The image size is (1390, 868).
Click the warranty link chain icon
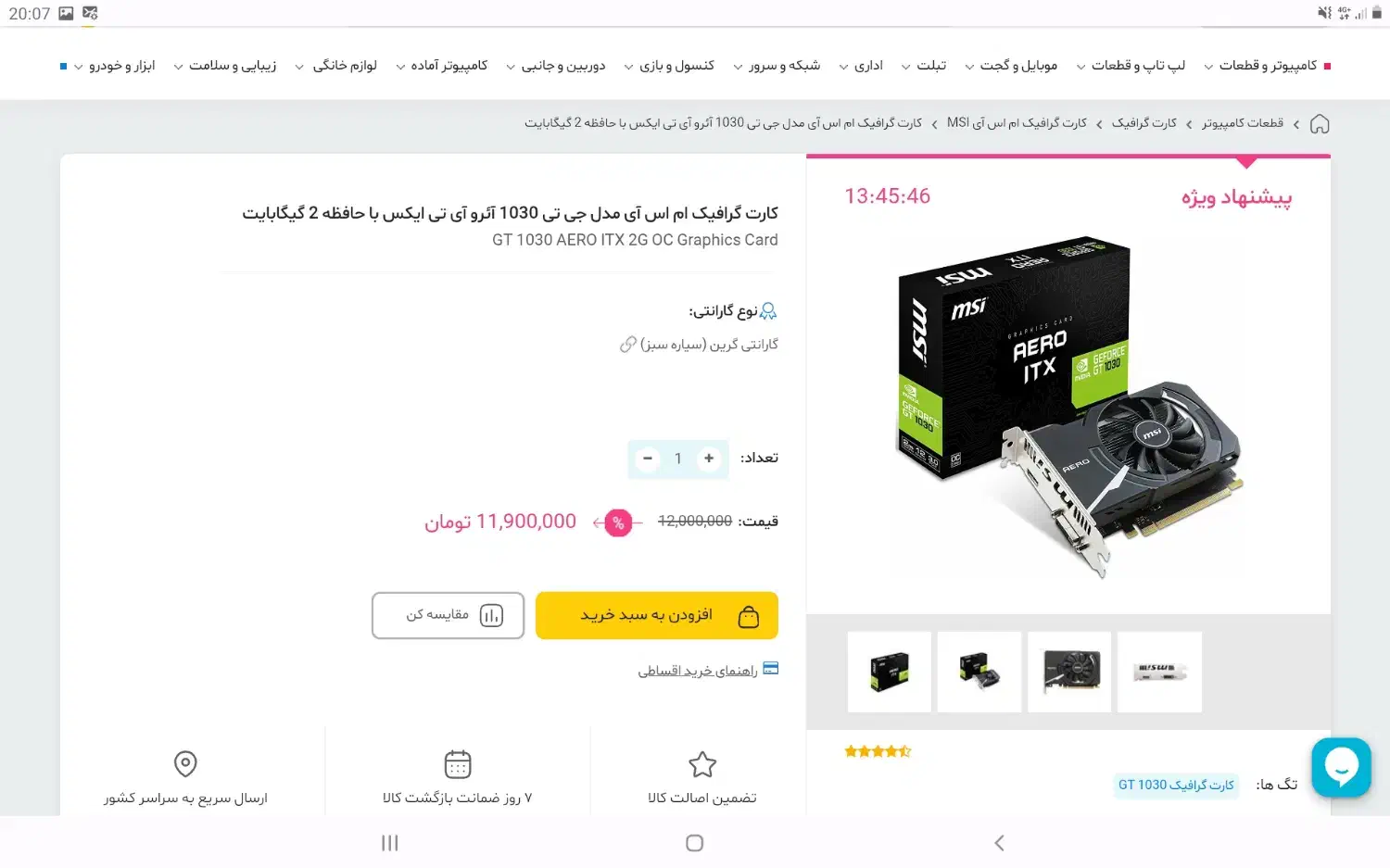[x=628, y=345]
